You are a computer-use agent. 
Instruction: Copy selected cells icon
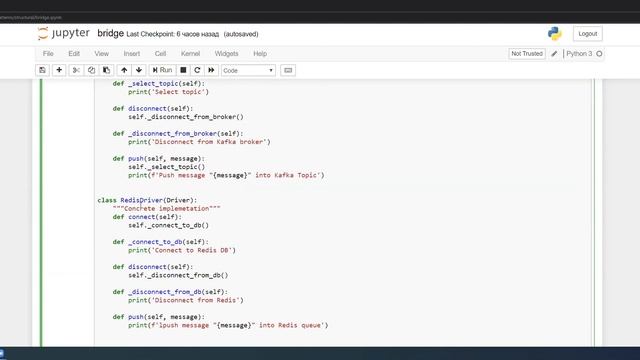91,70
